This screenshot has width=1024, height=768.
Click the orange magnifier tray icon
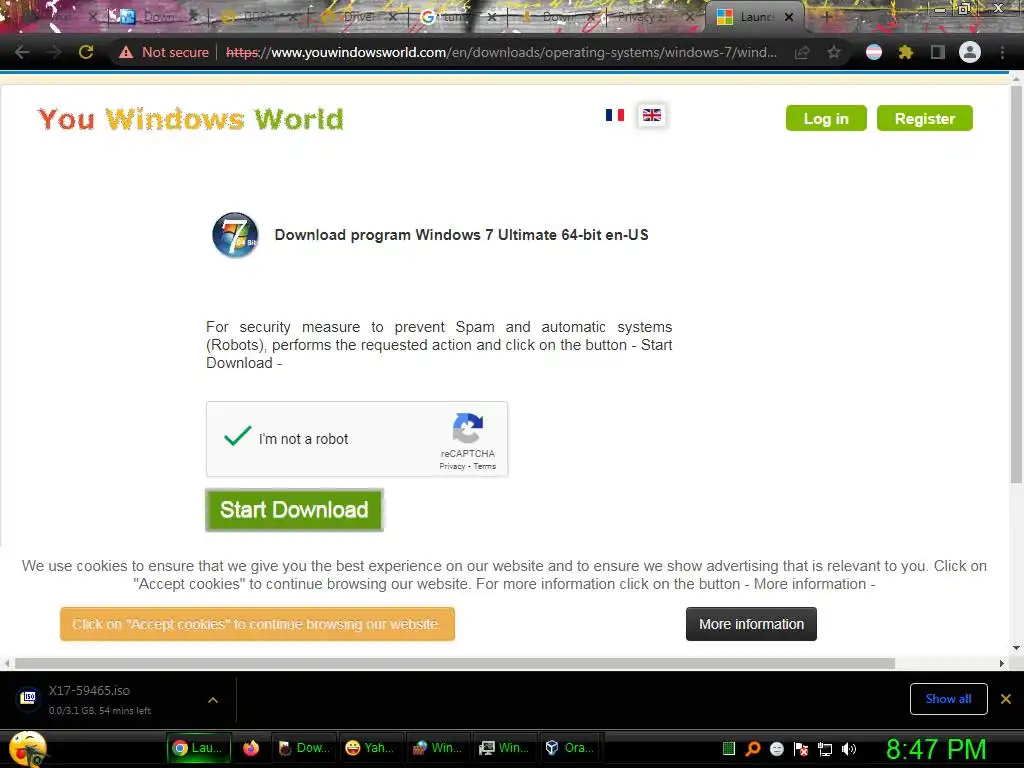752,749
